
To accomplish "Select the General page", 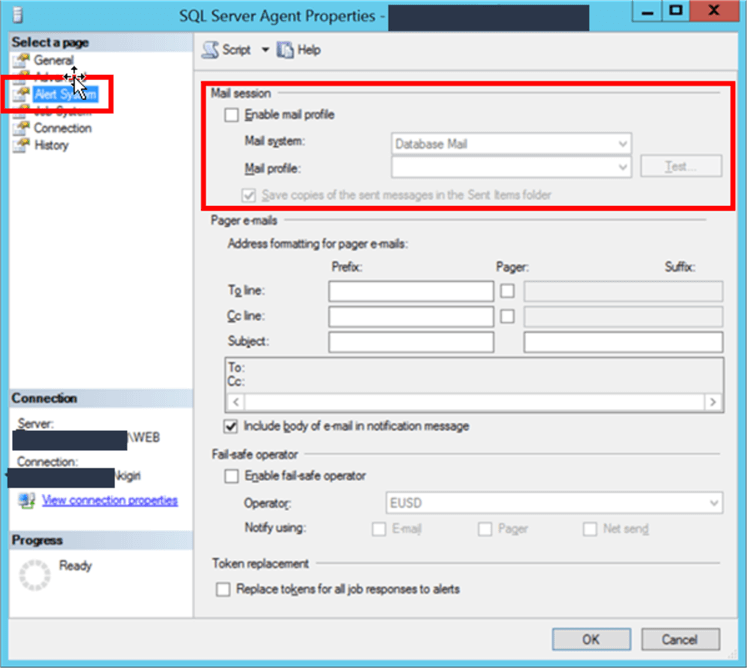I will tap(53, 61).
